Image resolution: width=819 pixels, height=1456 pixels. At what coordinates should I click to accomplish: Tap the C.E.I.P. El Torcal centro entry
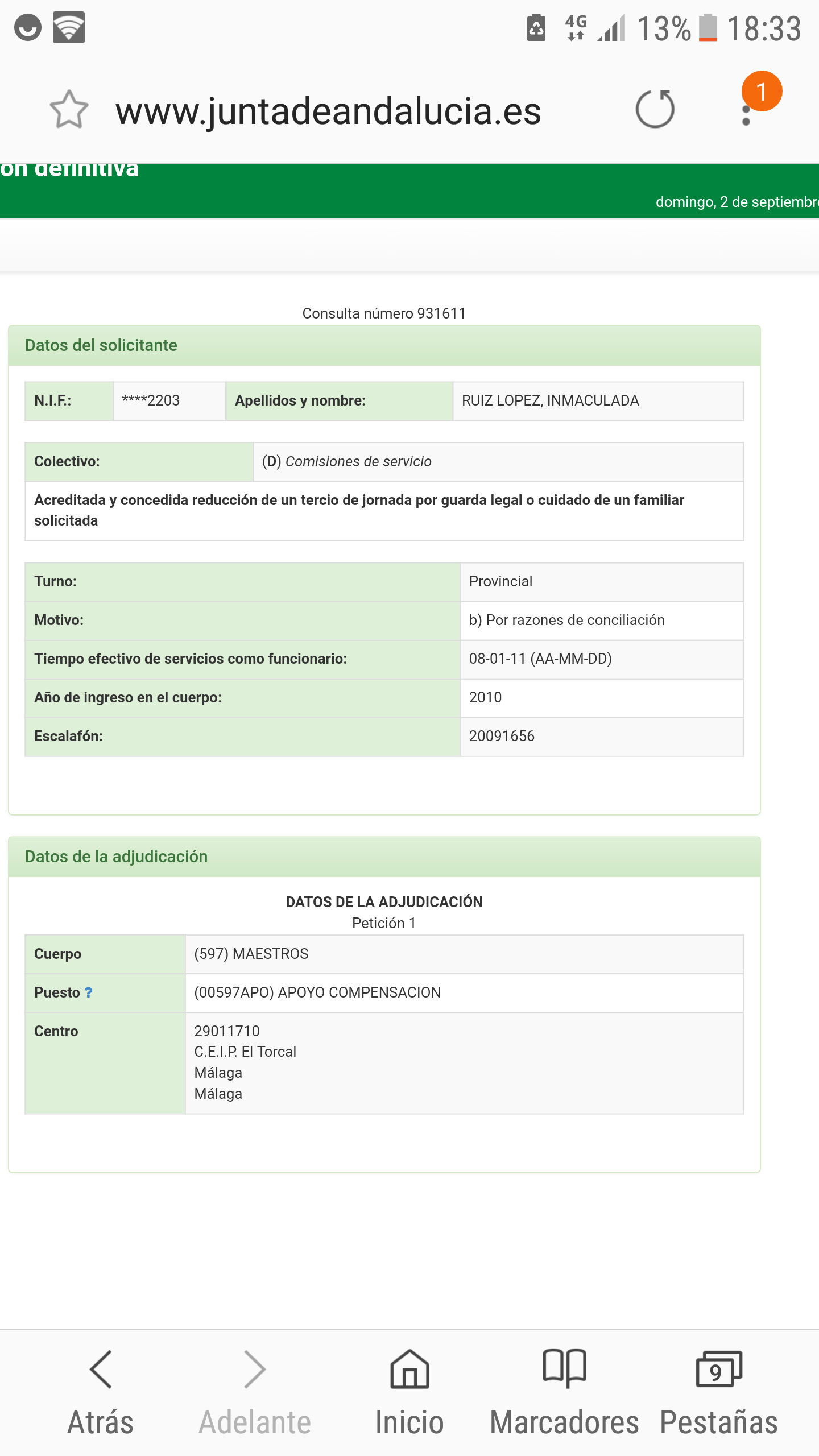coord(245,1052)
